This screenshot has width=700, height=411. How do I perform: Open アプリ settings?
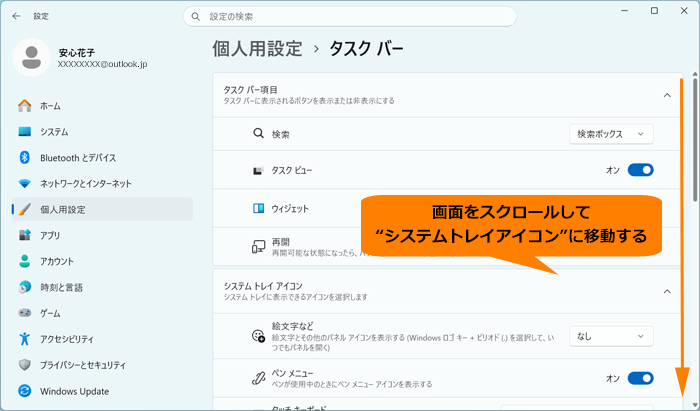(103, 235)
